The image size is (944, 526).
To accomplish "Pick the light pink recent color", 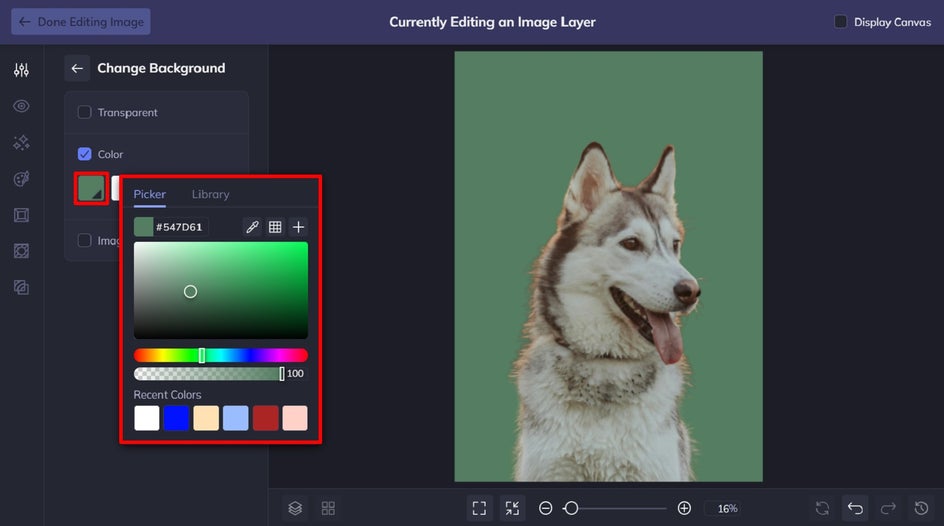I will [295, 418].
